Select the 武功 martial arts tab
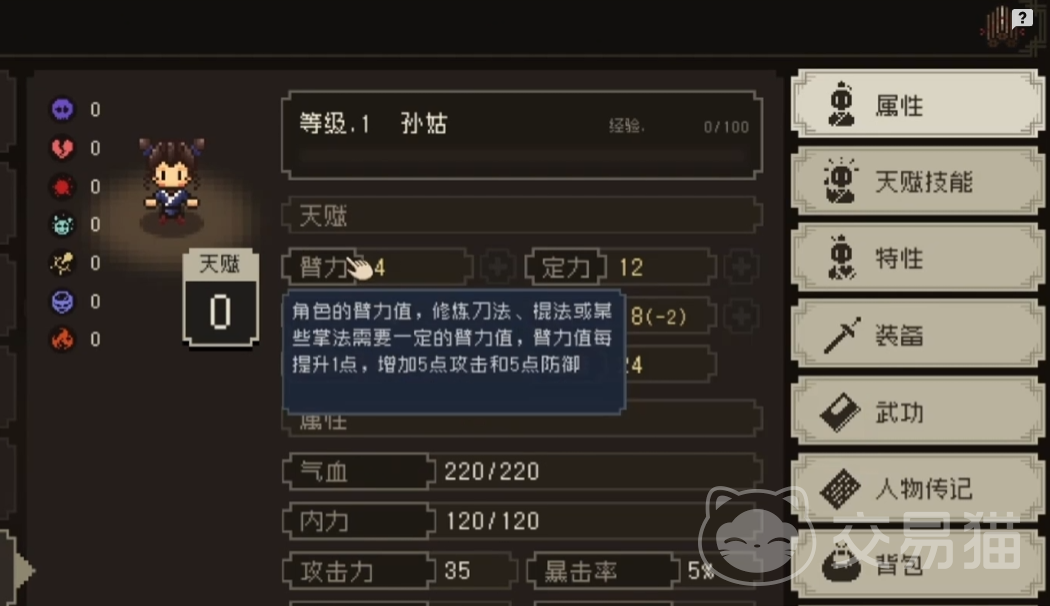This screenshot has height=606, width=1050. pos(917,412)
